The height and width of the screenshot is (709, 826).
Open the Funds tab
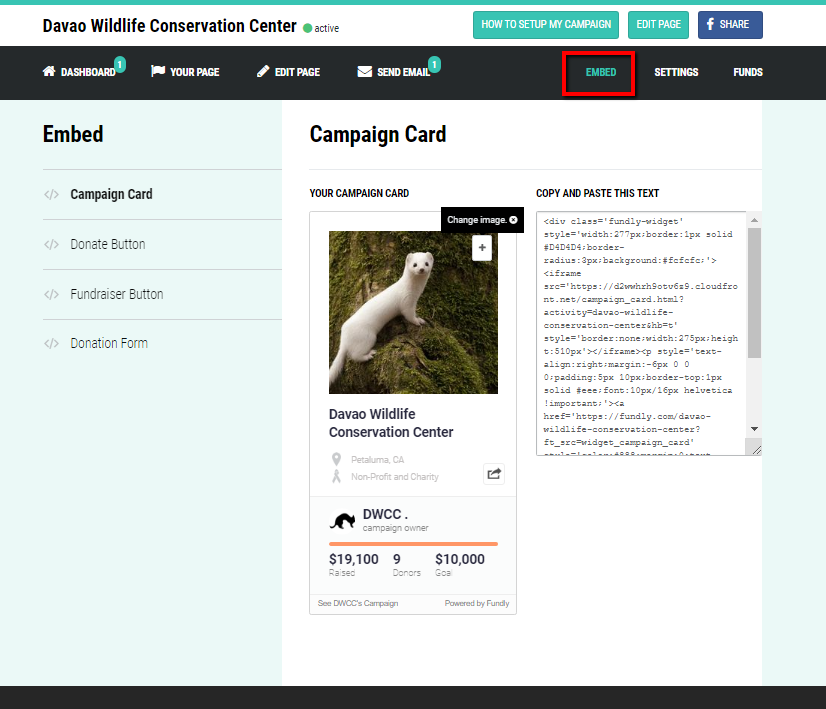tap(748, 72)
